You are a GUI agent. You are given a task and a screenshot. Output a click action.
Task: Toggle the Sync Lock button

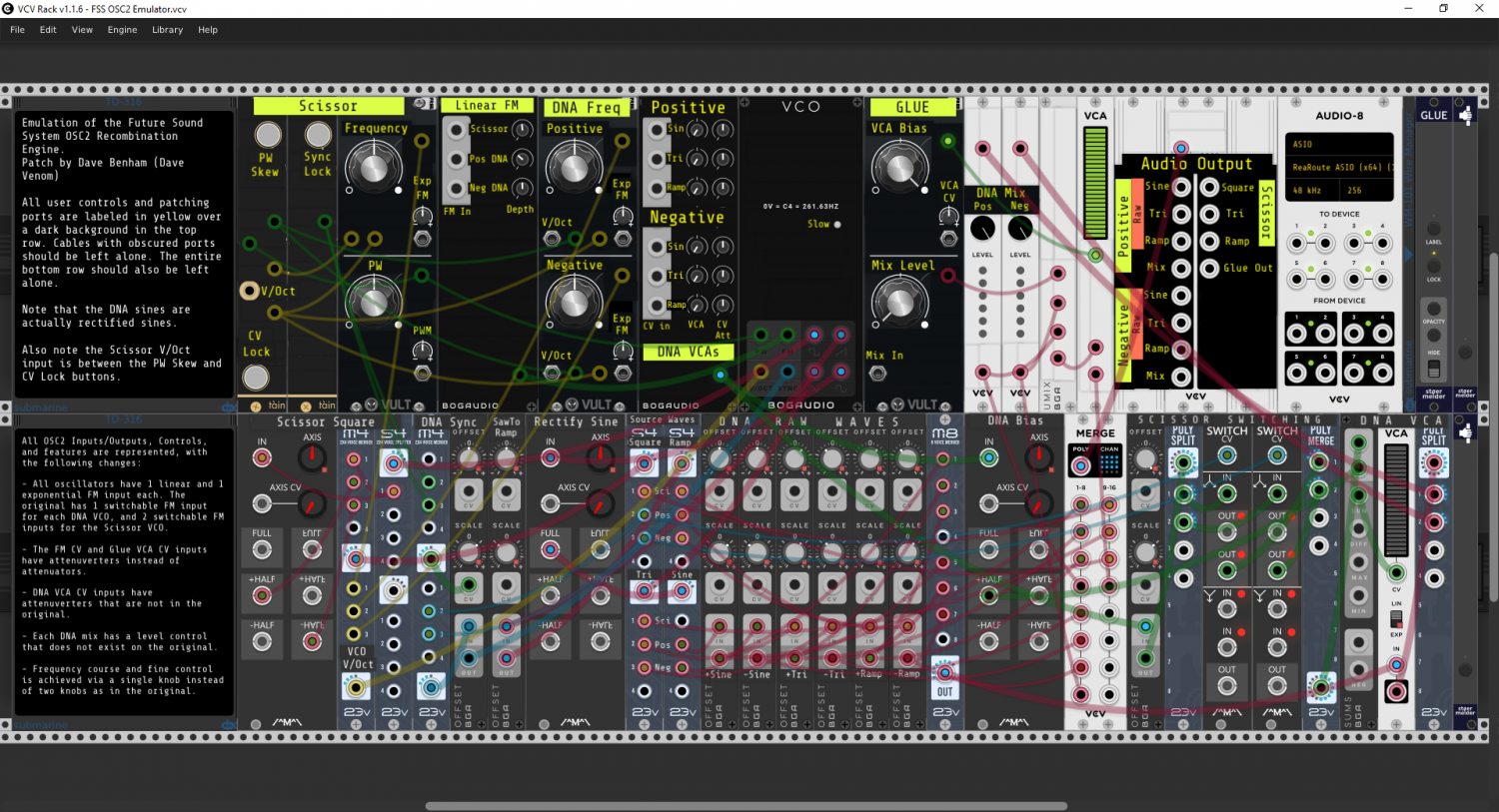pyautogui.click(x=318, y=134)
